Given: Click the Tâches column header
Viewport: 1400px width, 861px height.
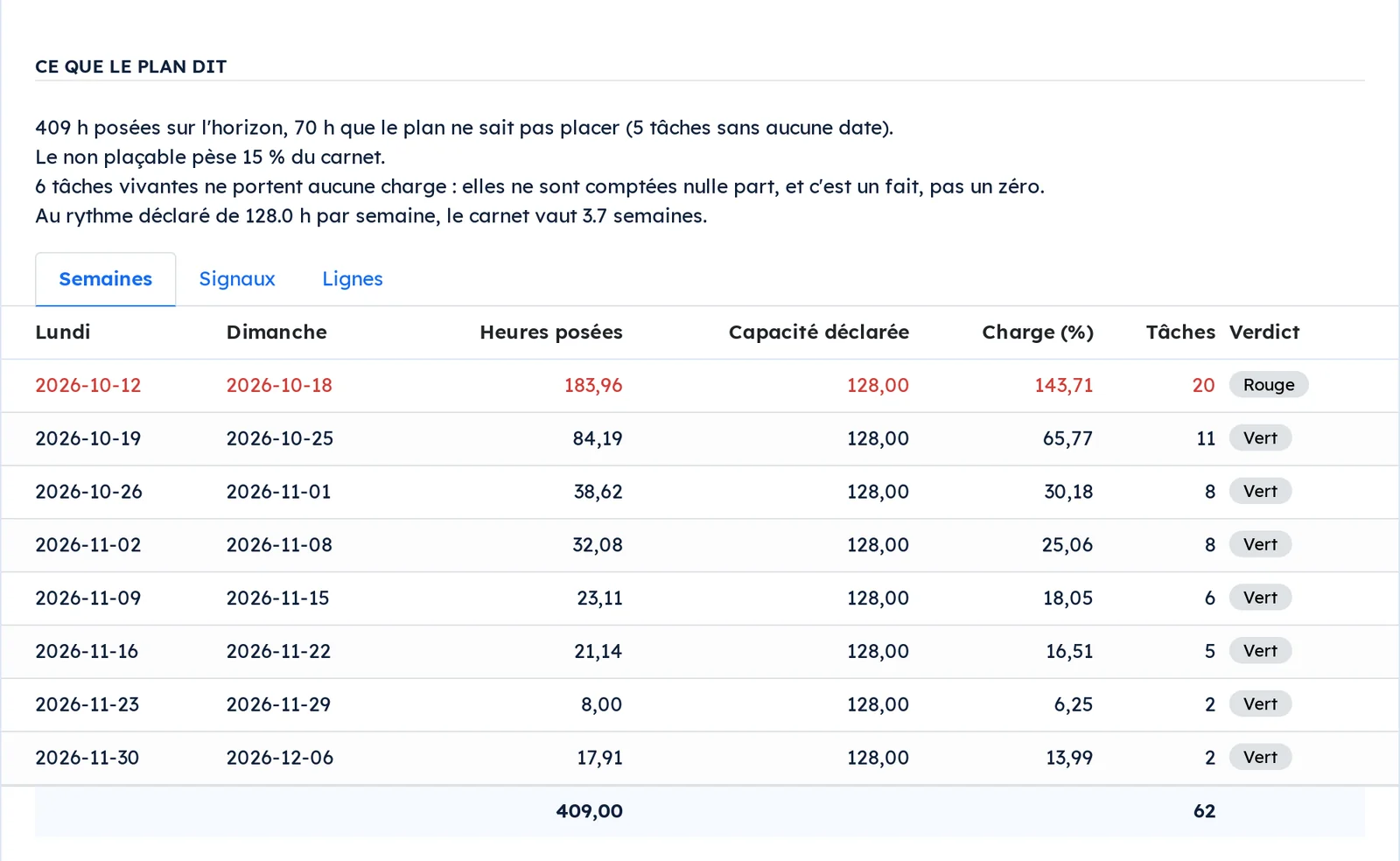Looking at the screenshot, I should (x=1180, y=332).
